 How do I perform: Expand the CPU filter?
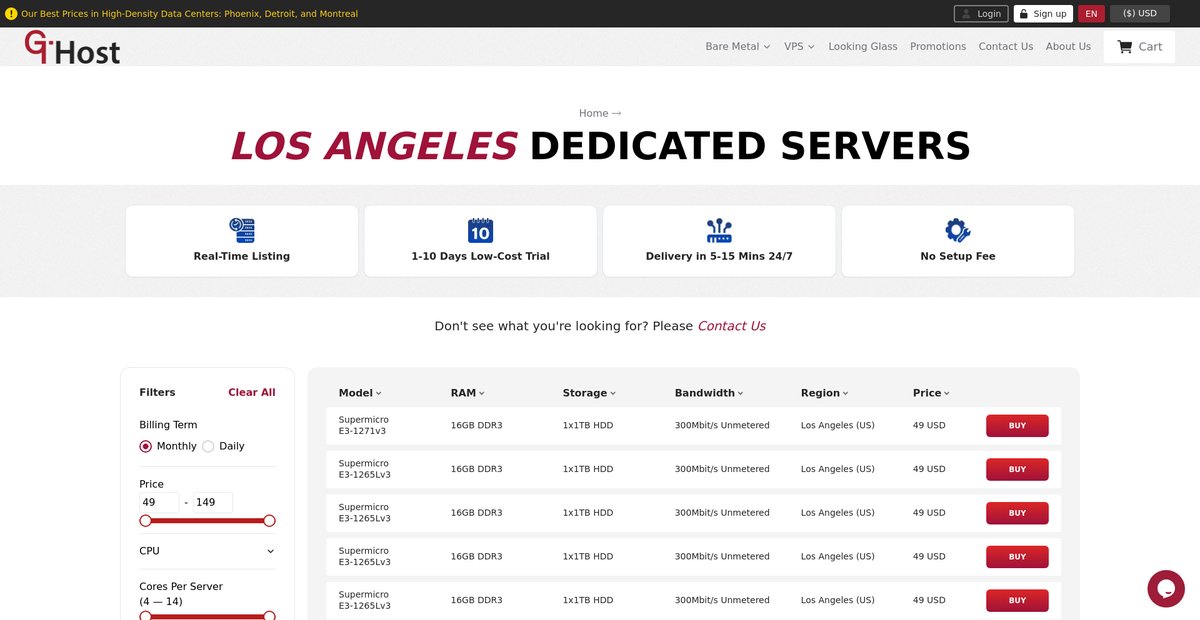pos(207,551)
